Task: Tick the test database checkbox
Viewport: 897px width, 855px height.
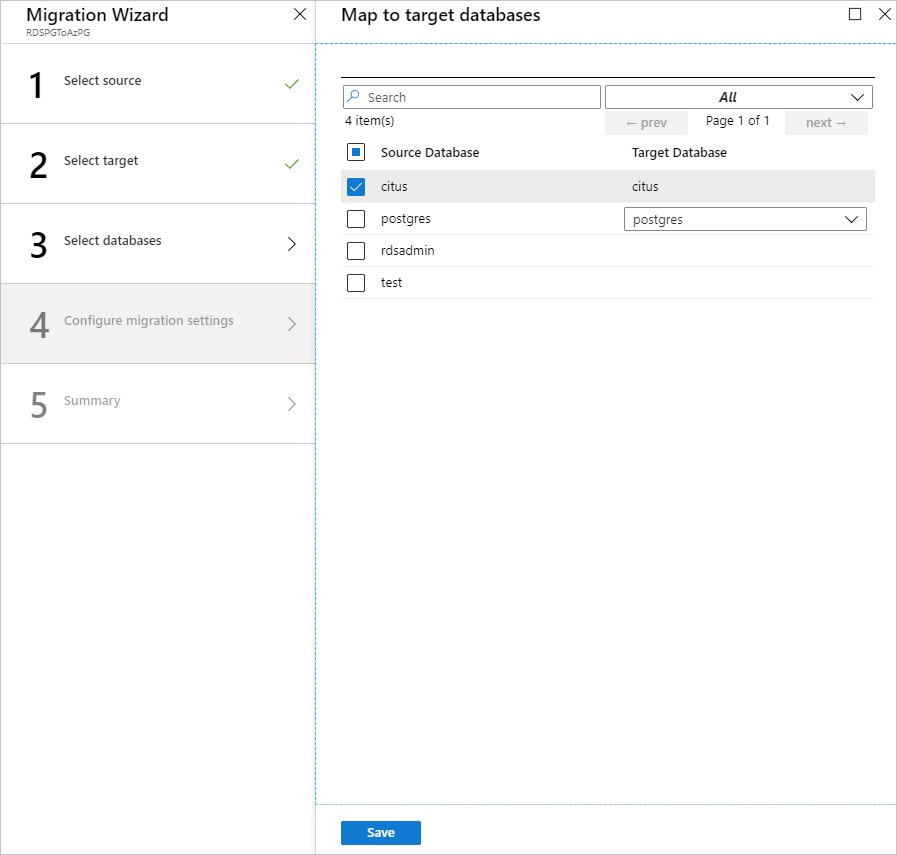Action: 356,283
